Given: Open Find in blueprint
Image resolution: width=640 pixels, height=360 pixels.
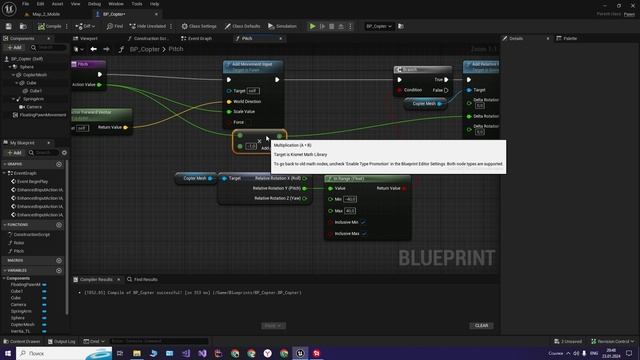Looking at the screenshot, I should point(115,26).
